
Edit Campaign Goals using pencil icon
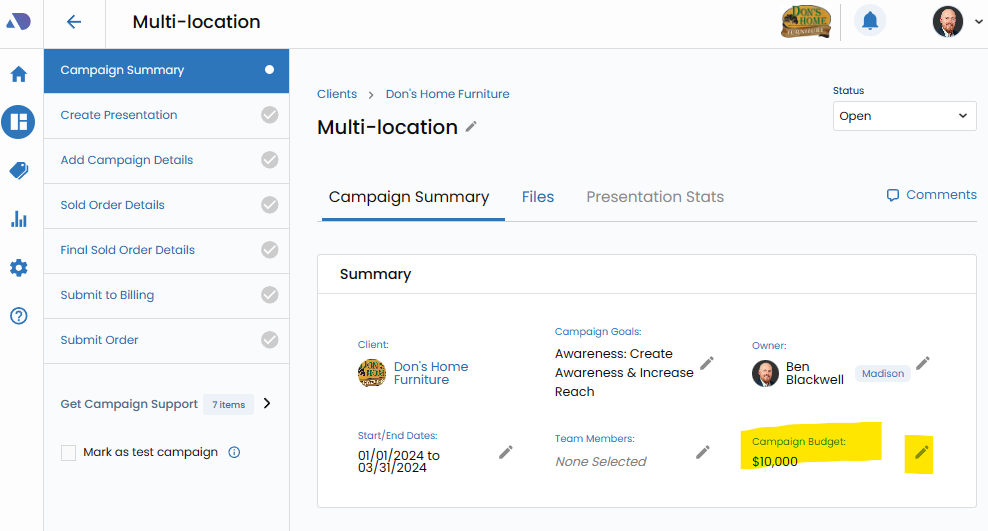click(x=707, y=363)
